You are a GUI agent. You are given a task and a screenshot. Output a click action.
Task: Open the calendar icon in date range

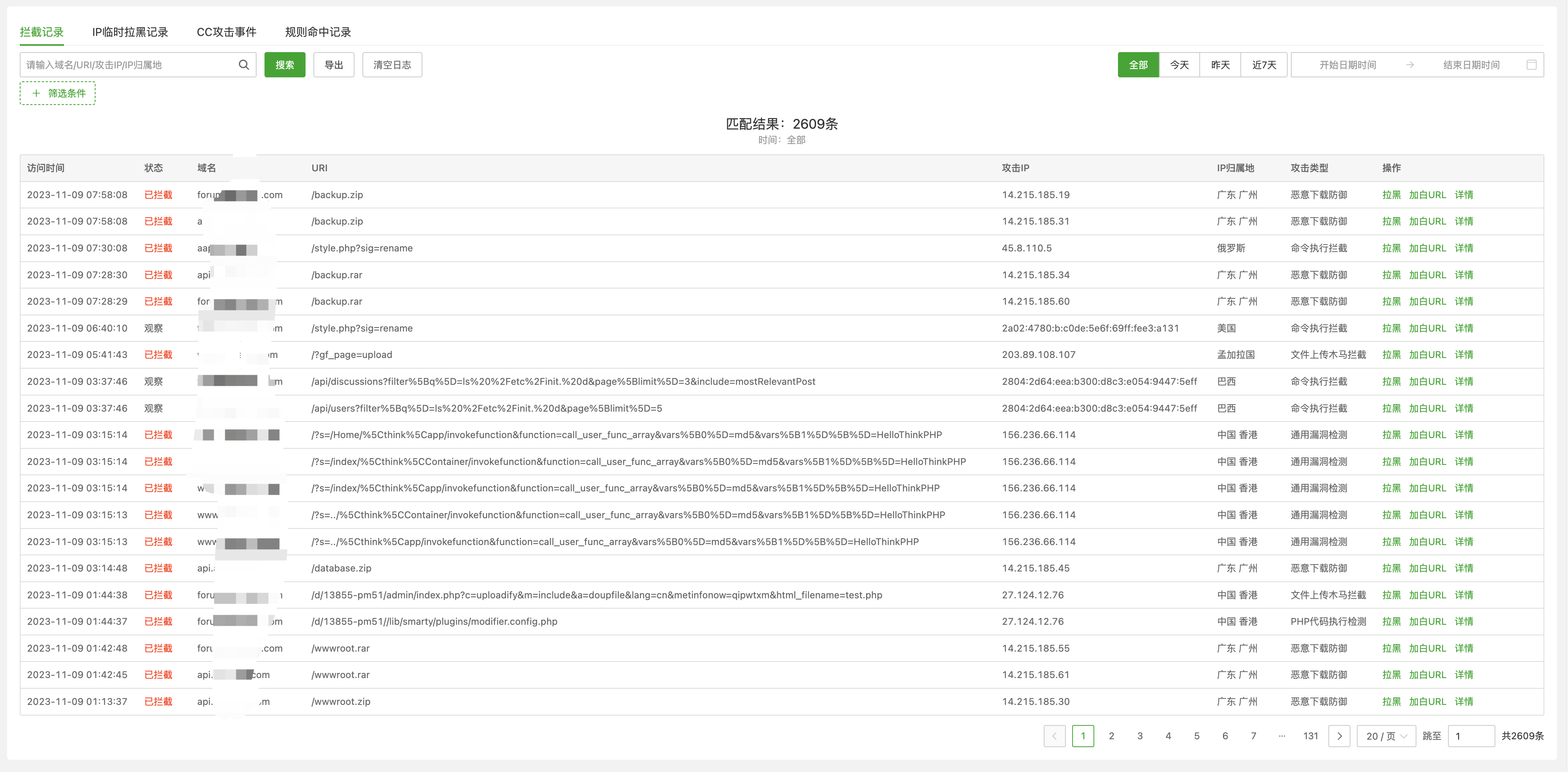coord(1531,65)
